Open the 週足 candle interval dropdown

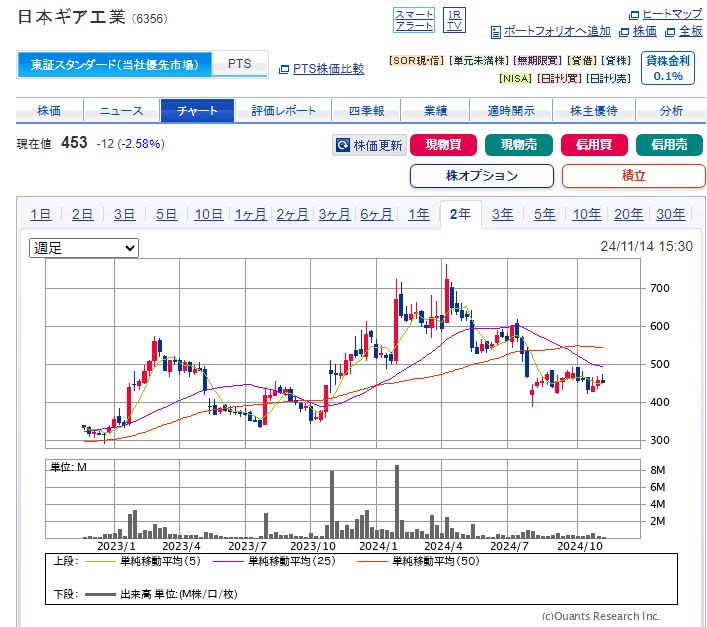point(84,248)
